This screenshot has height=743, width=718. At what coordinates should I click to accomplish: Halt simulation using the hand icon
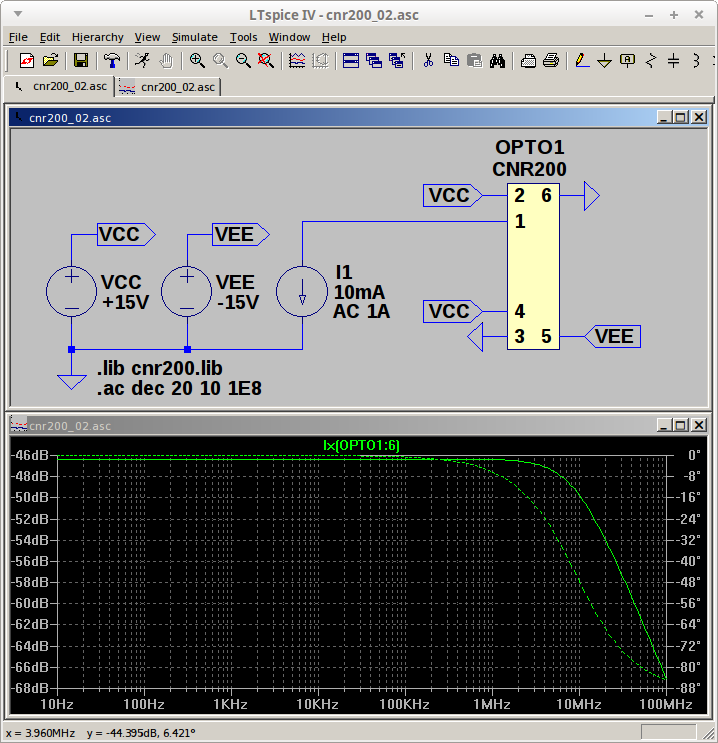(x=166, y=61)
